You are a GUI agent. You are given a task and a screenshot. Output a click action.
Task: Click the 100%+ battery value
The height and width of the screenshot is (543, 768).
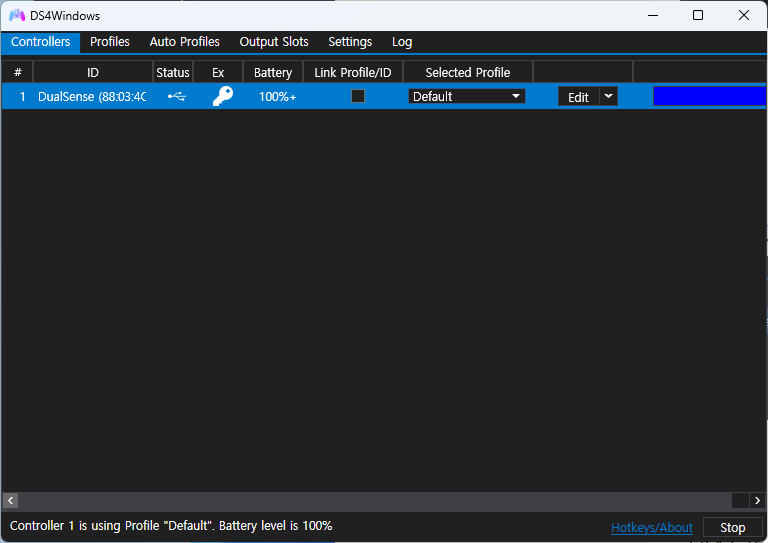click(278, 96)
